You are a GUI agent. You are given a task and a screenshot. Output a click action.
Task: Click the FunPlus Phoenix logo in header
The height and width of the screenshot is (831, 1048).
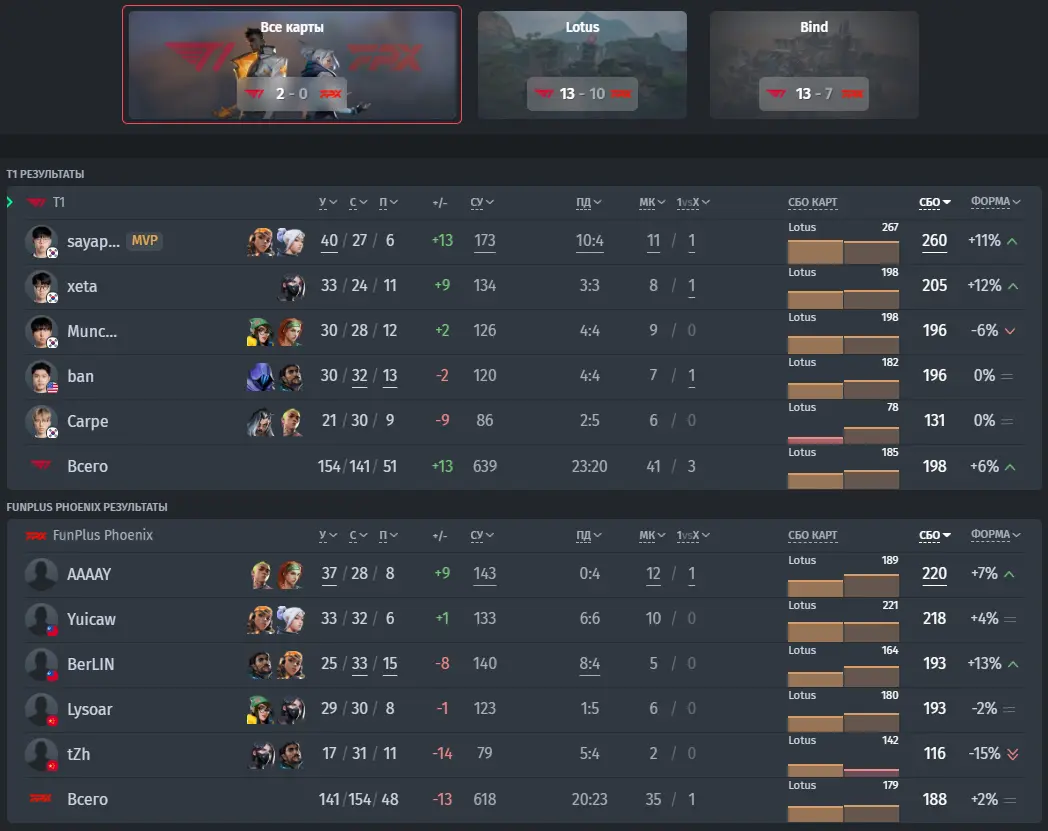point(35,536)
